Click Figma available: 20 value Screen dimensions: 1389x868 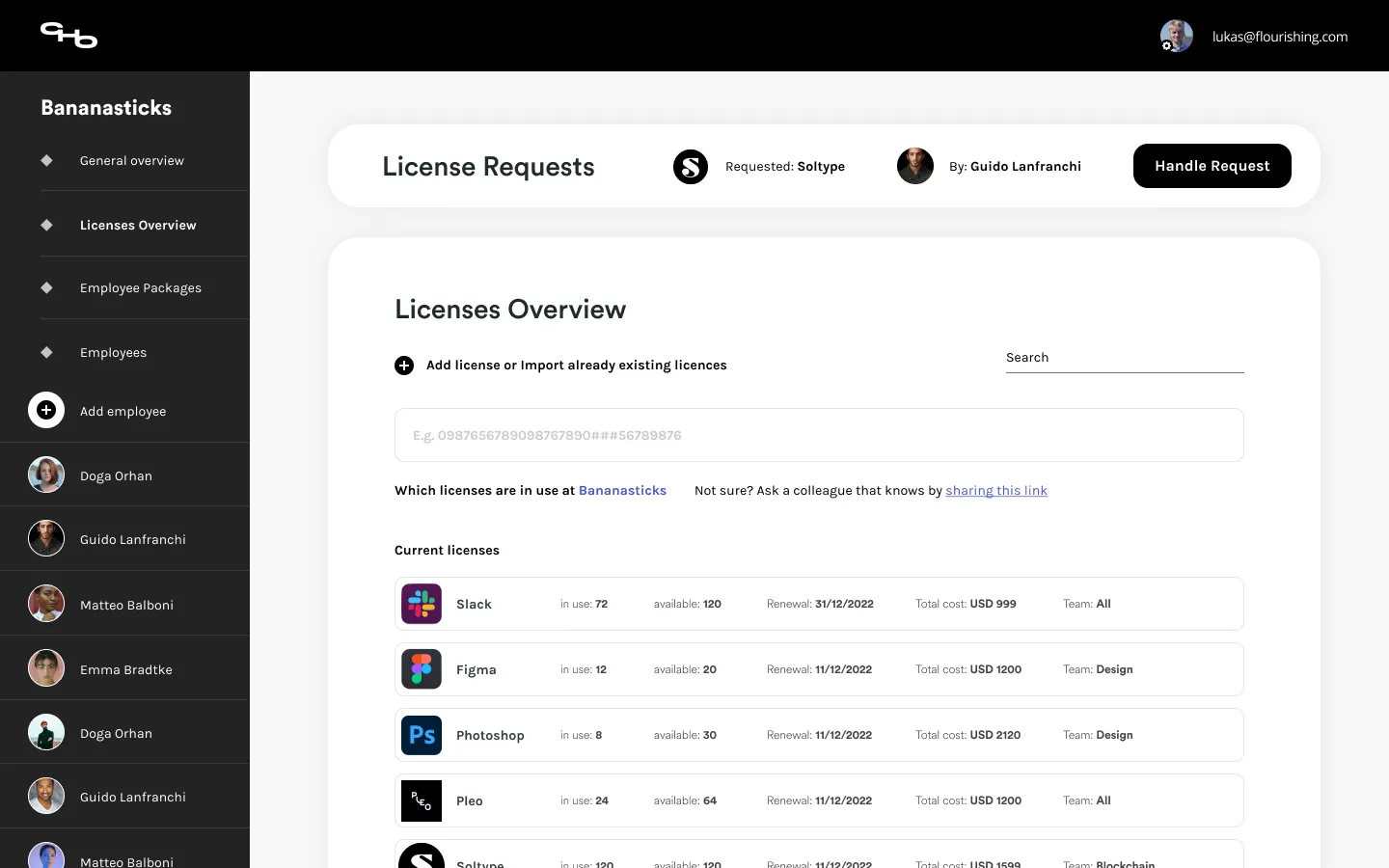[685, 669]
